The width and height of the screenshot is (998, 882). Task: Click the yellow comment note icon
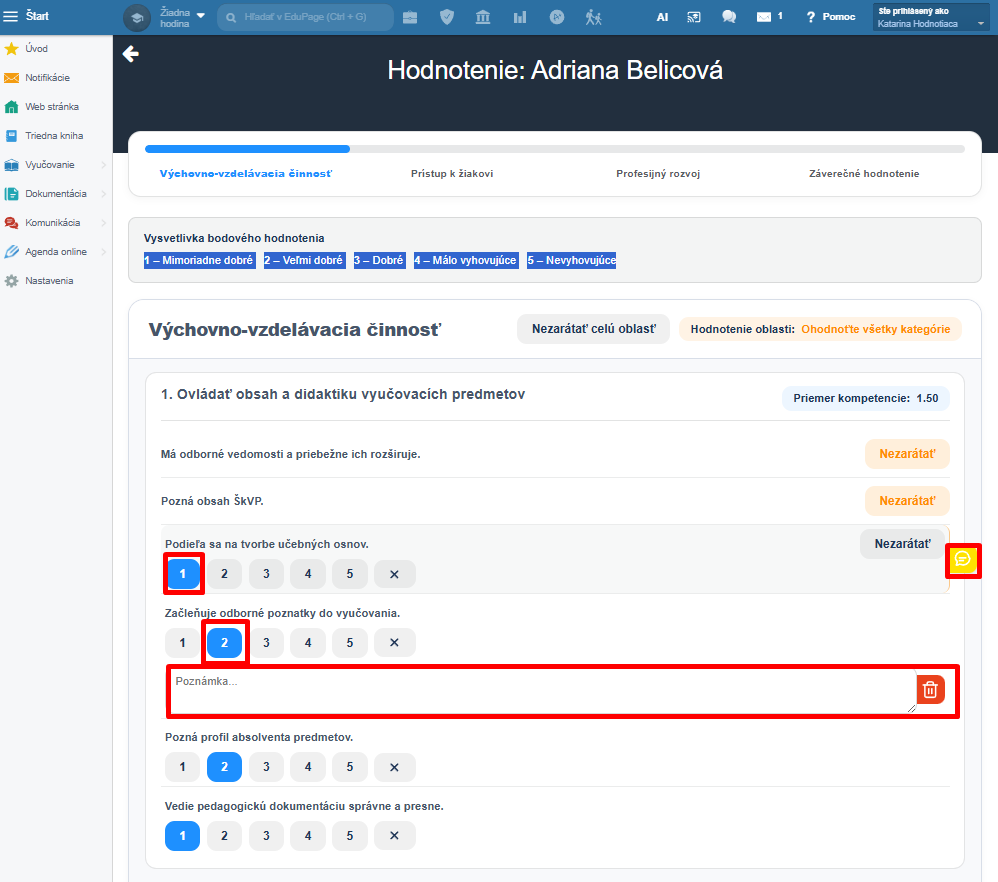point(963,560)
